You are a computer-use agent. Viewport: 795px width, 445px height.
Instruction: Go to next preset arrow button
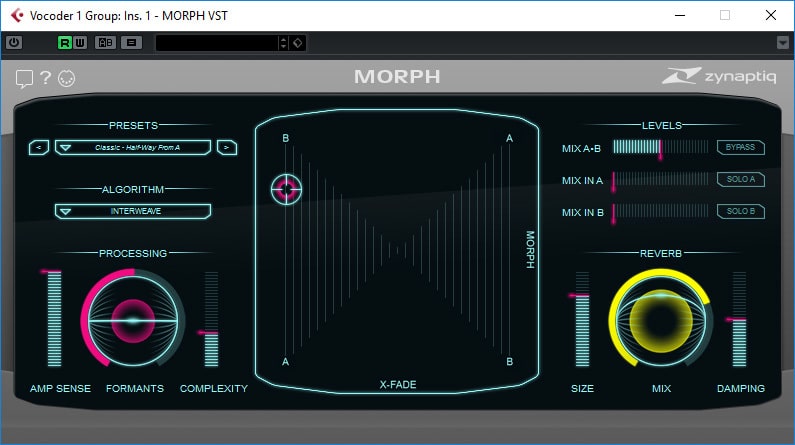(x=227, y=147)
